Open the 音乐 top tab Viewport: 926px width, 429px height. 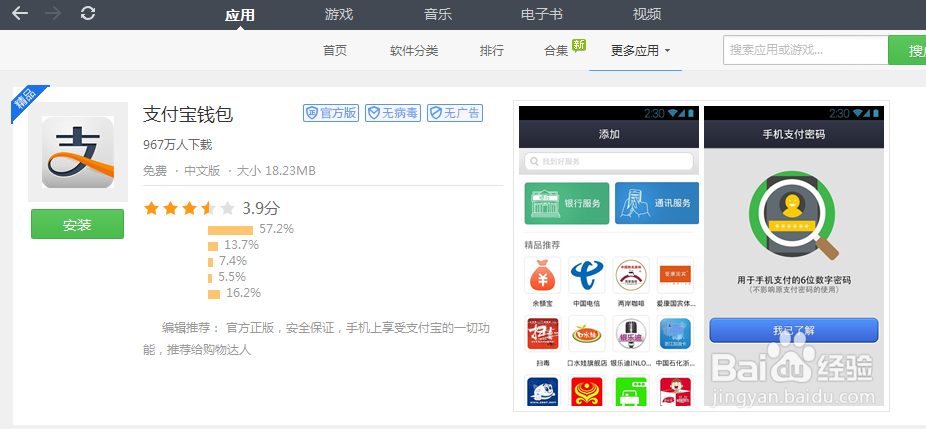pos(438,14)
